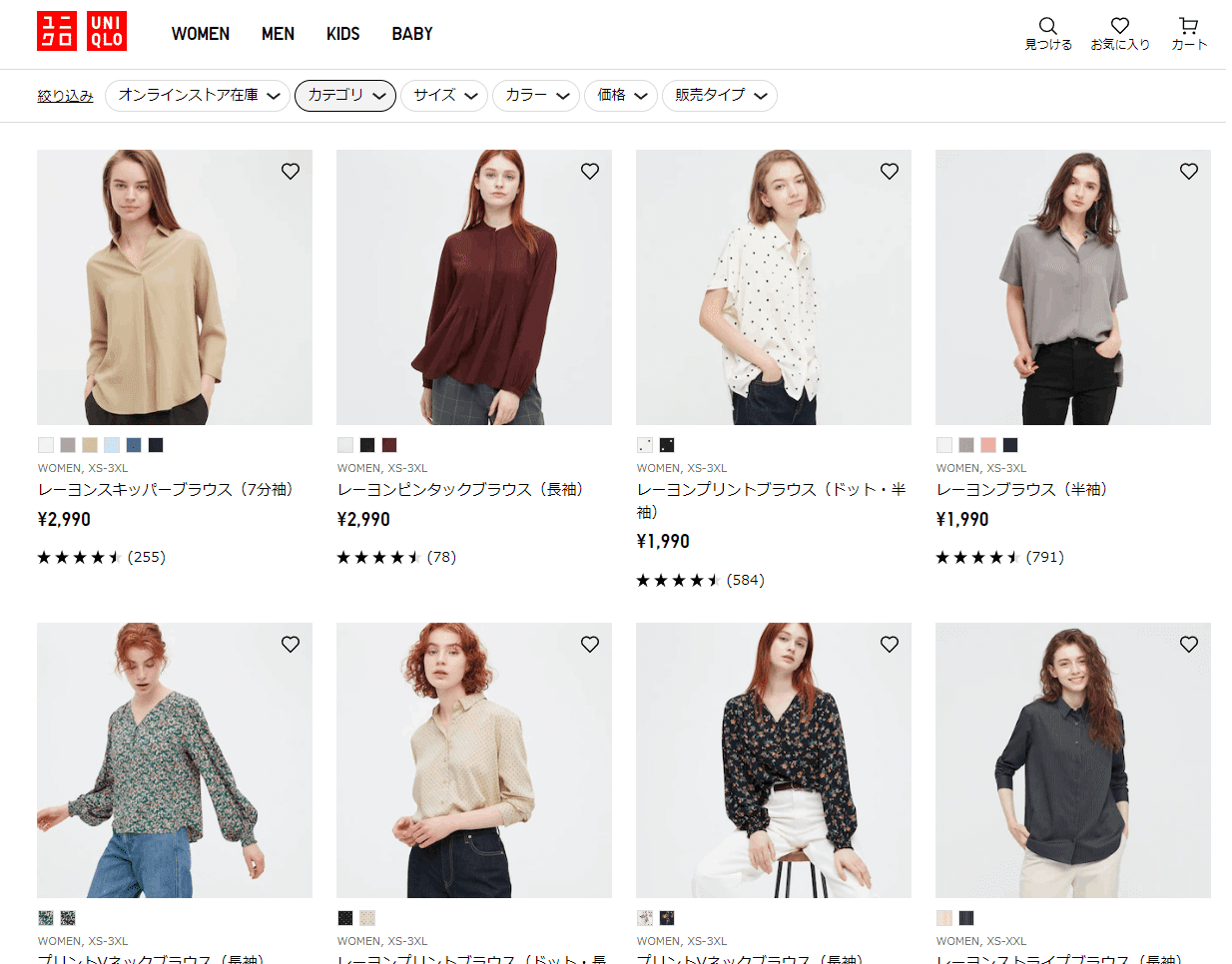Toggle wishlist heart on the dark striped blouse
1232x964 pixels.
(x=1188, y=644)
